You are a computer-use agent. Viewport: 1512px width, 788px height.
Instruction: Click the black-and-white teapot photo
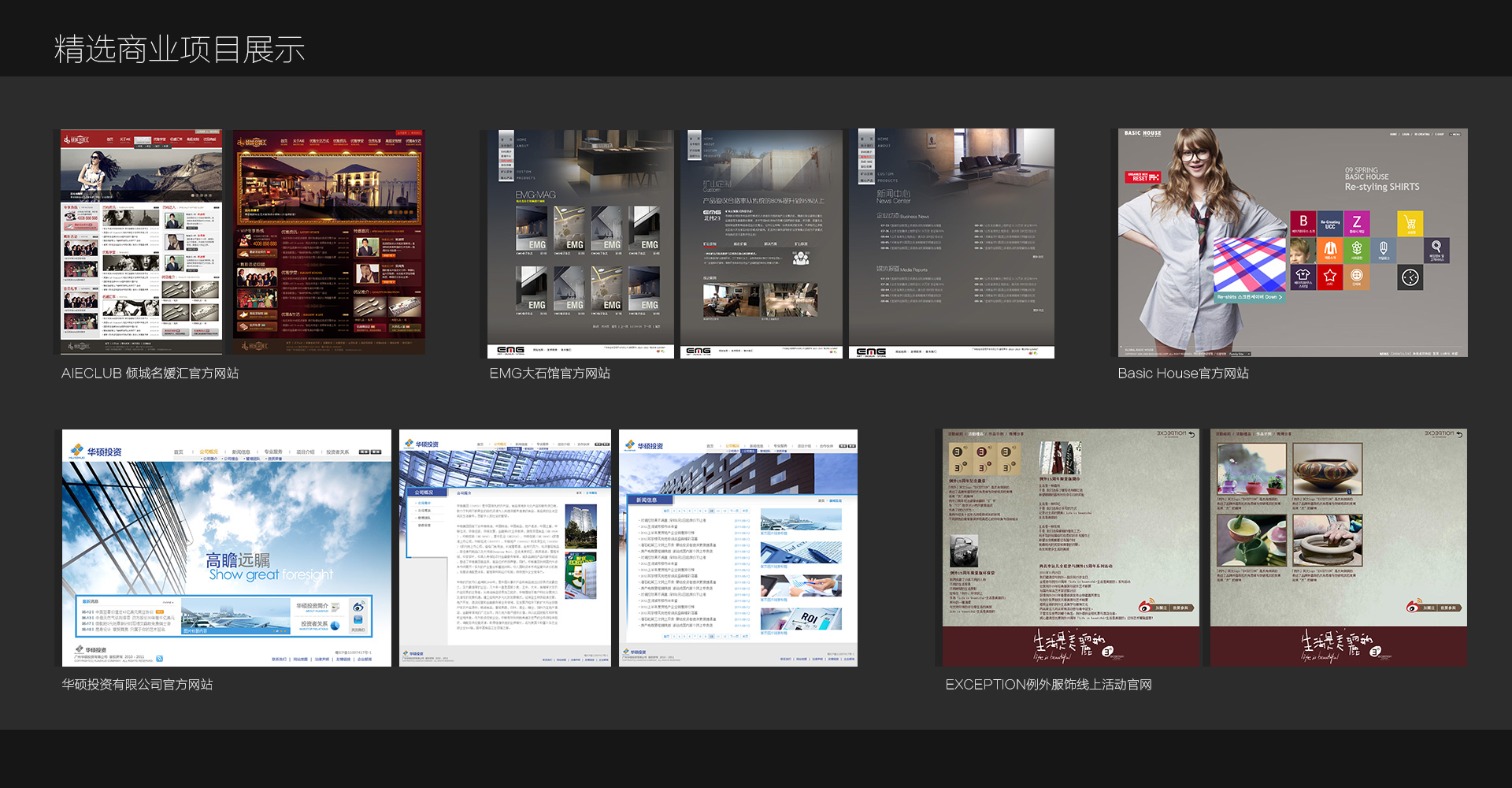click(x=964, y=550)
